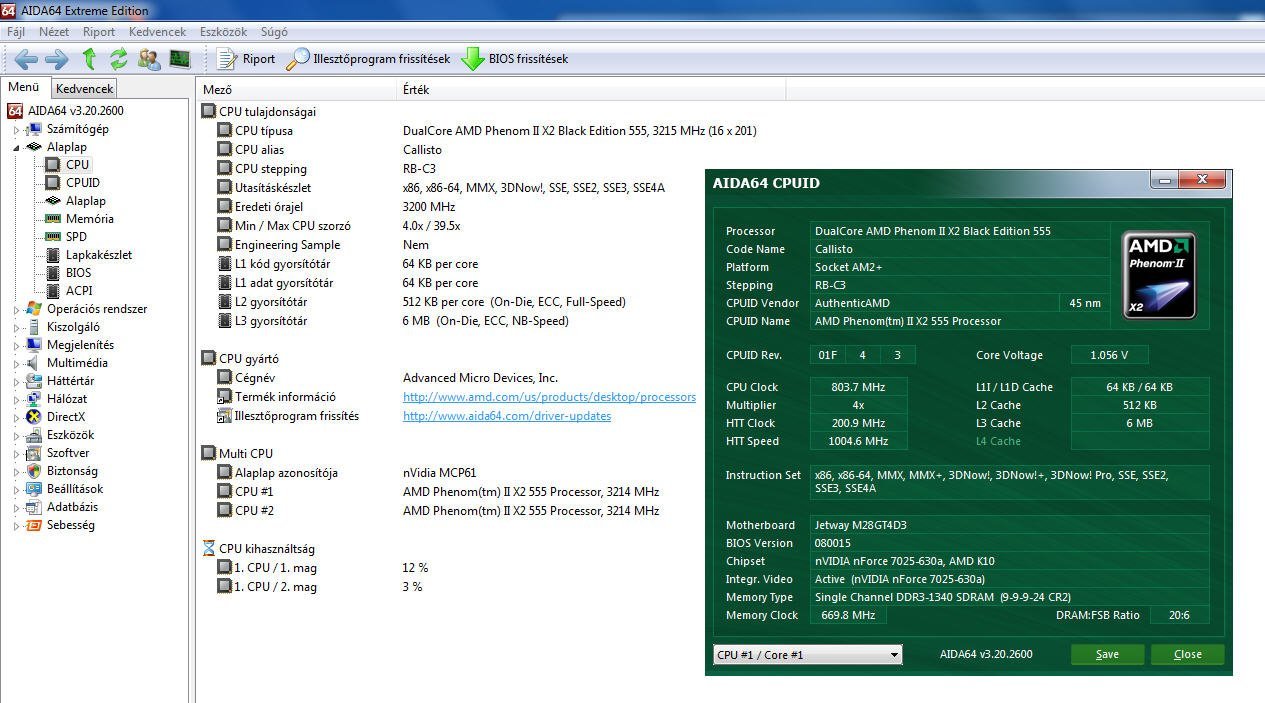The width and height of the screenshot is (1265, 703).
Task: Expand the Kiszolgáló tree node
Action: coord(16,328)
